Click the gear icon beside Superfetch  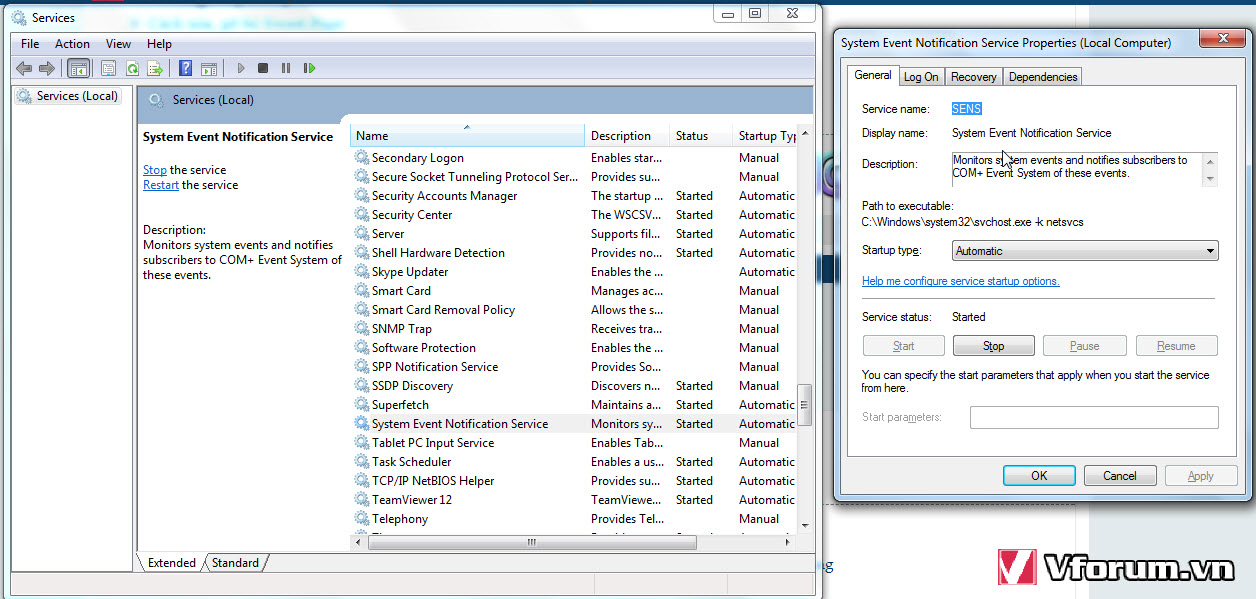(362, 405)
